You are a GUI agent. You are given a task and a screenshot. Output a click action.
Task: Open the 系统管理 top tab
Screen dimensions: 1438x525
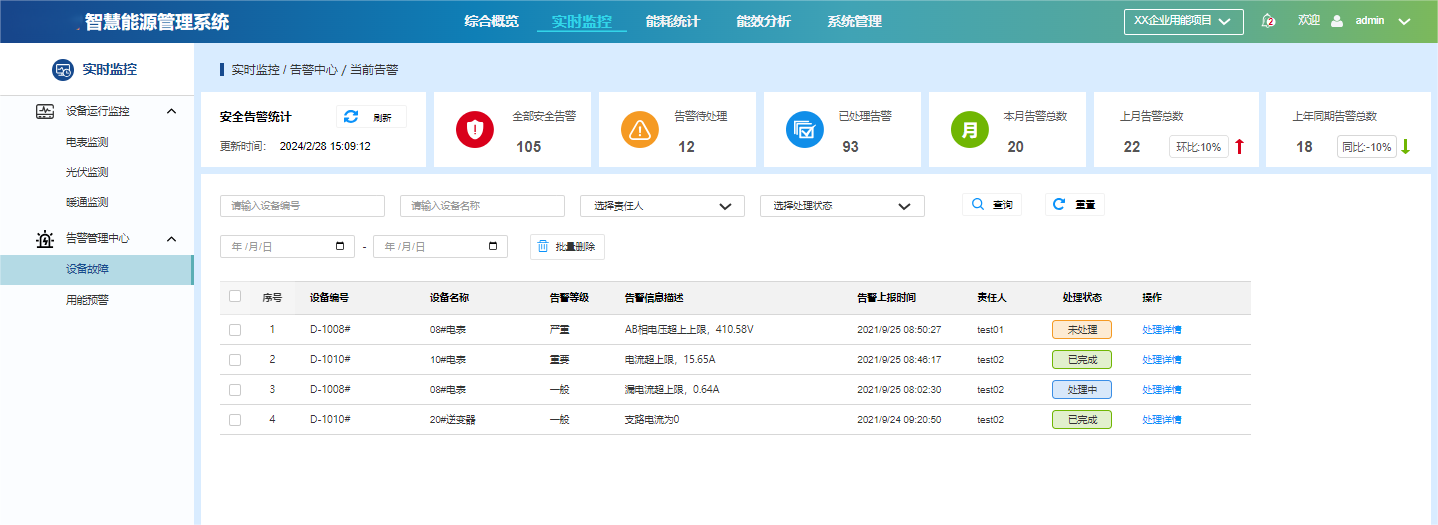pyautogui.click(x=854, y=21)
